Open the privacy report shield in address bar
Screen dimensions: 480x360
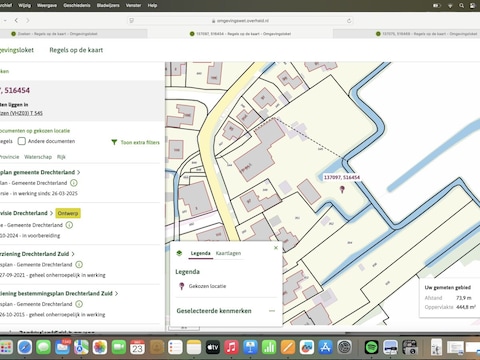pos(132,21)
